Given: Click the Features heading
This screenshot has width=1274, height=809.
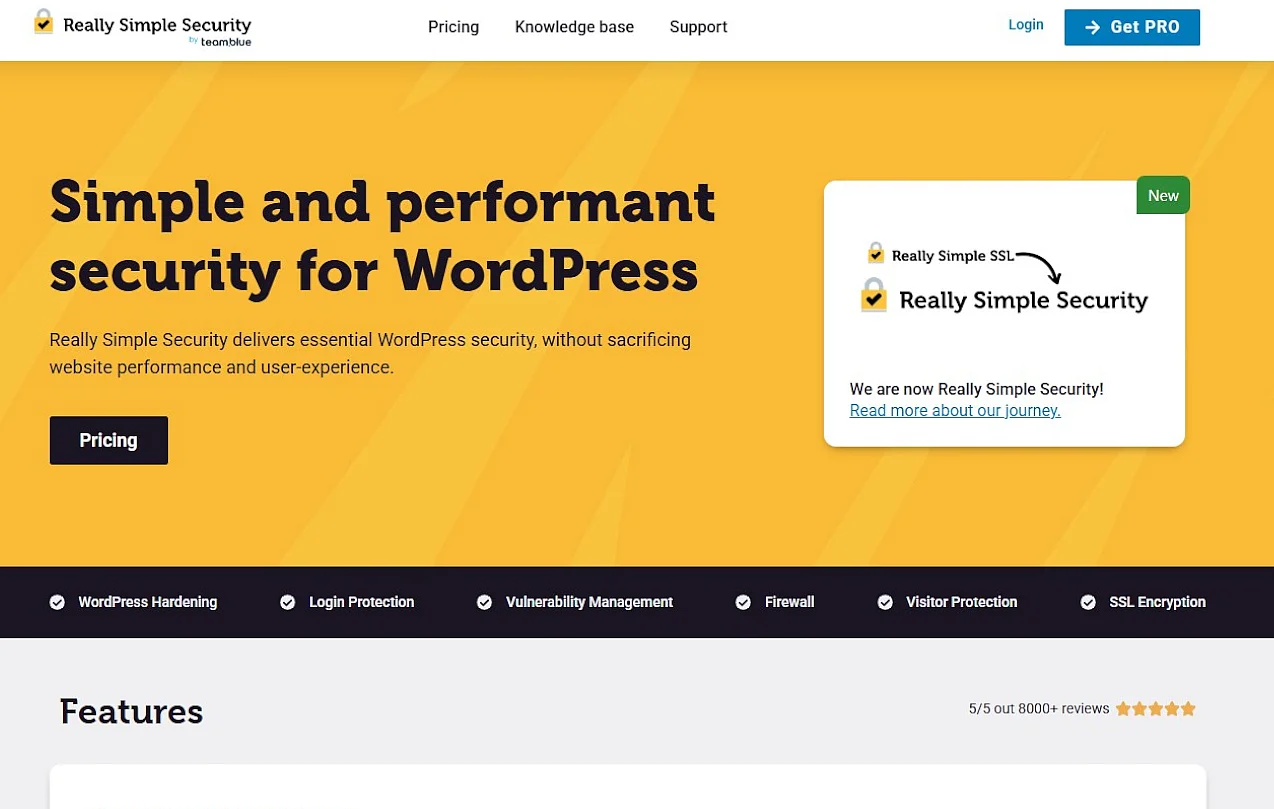Looking at the screenshot, I should [132, 712].
